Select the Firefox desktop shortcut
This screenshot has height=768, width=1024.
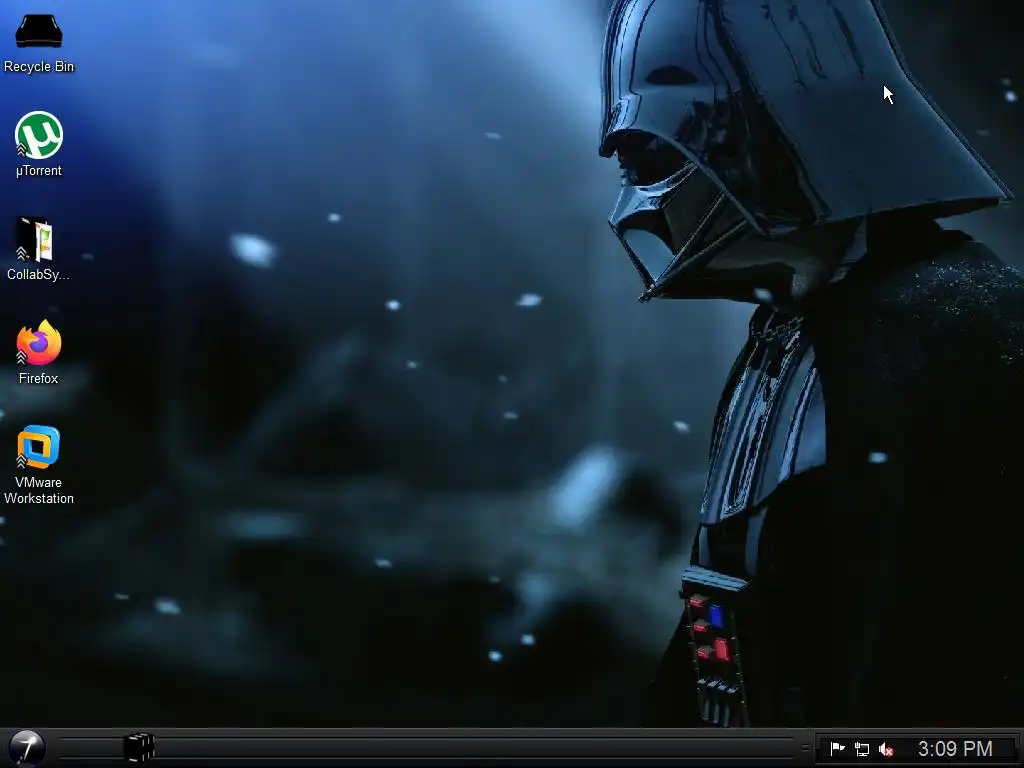[39, 352]
